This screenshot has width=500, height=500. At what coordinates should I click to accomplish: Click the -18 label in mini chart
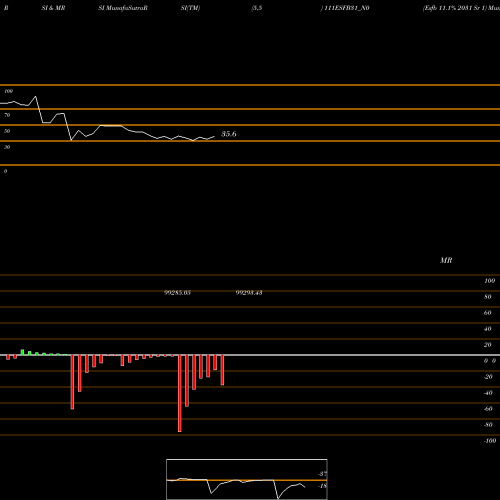coord(323,486)
